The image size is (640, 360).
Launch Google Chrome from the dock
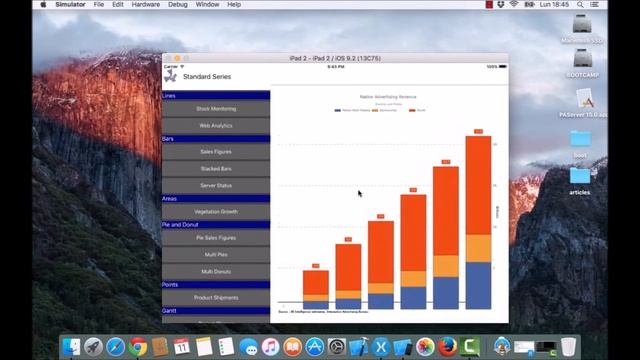click(138, 347)
